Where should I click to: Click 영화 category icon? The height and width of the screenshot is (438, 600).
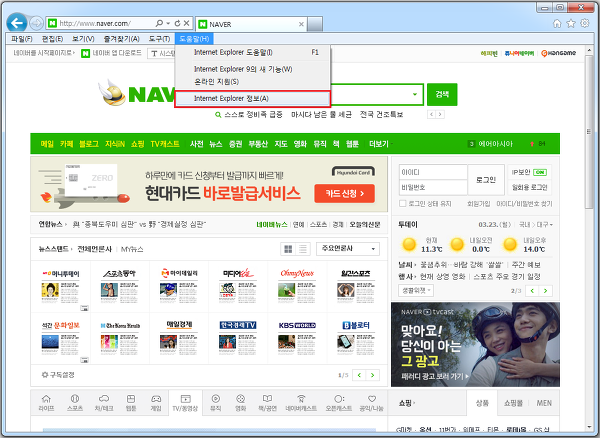240,403
